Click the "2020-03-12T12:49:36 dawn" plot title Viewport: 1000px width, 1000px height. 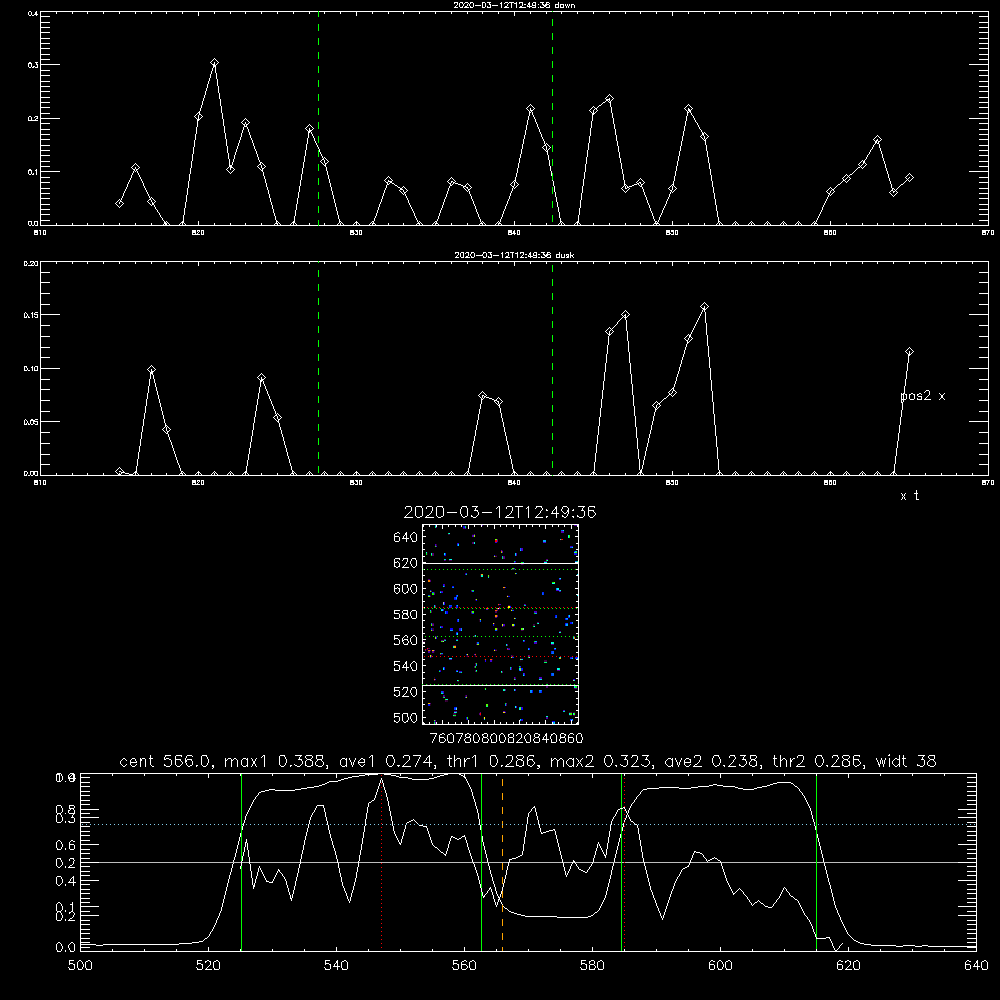click(514, 5)
